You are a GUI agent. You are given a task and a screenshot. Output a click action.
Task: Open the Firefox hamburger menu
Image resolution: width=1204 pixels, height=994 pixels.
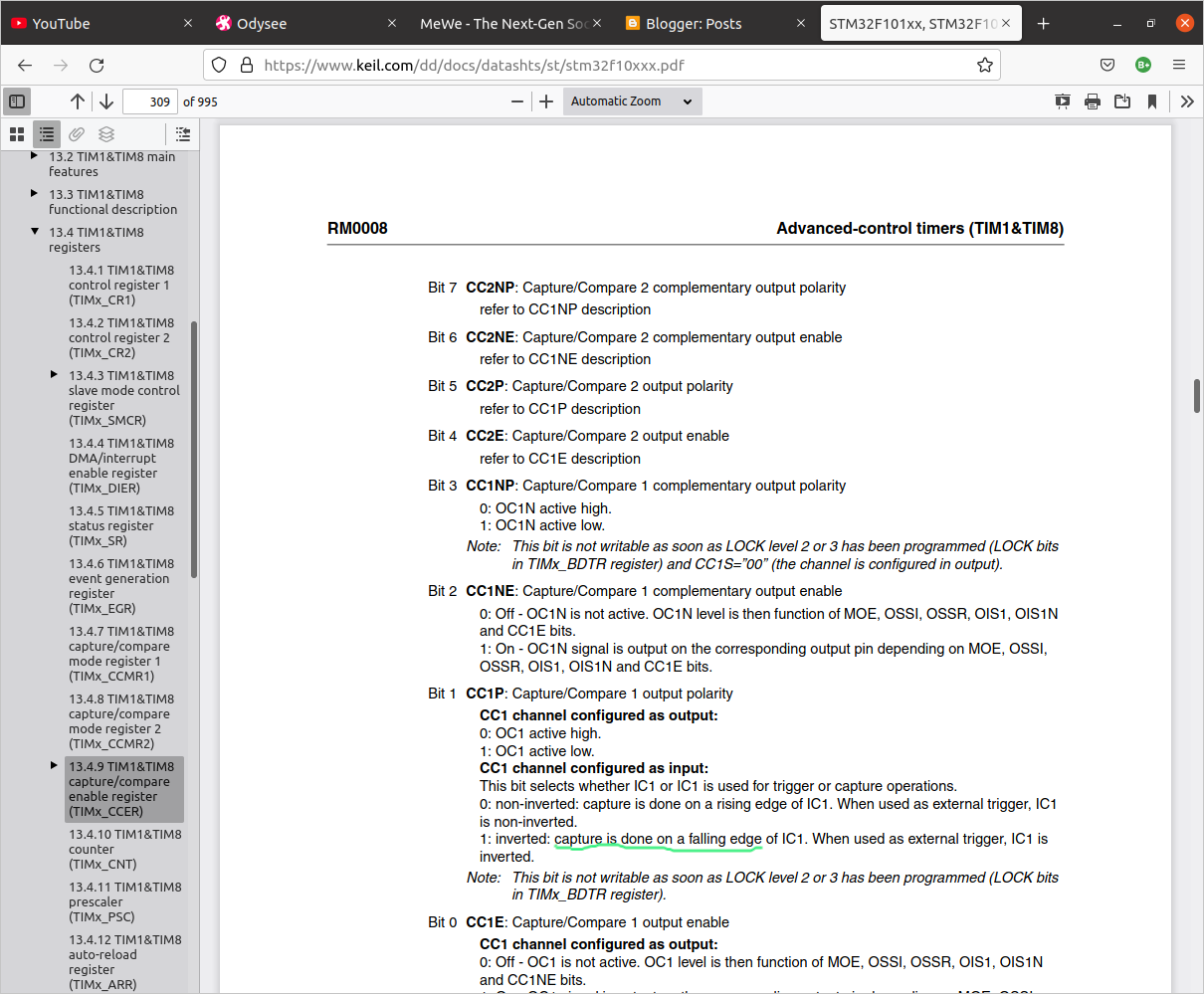[1179, 65]
